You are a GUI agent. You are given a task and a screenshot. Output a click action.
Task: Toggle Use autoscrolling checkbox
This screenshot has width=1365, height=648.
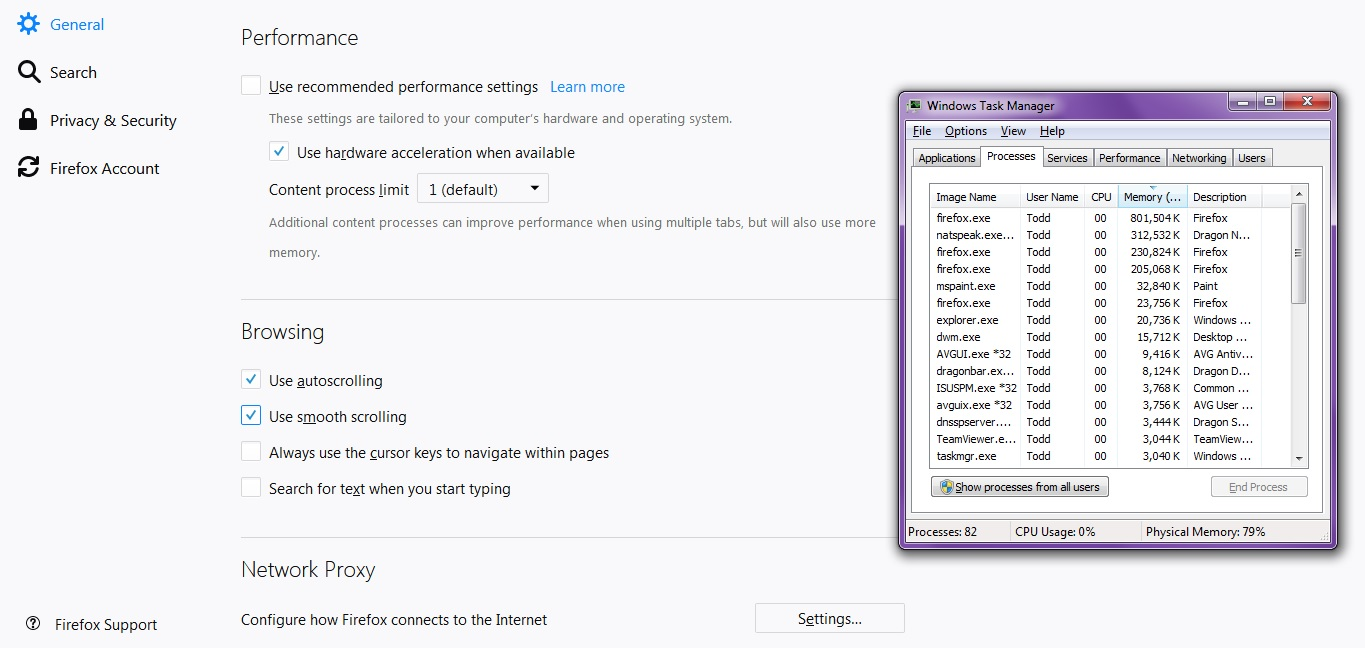[251, 380]
